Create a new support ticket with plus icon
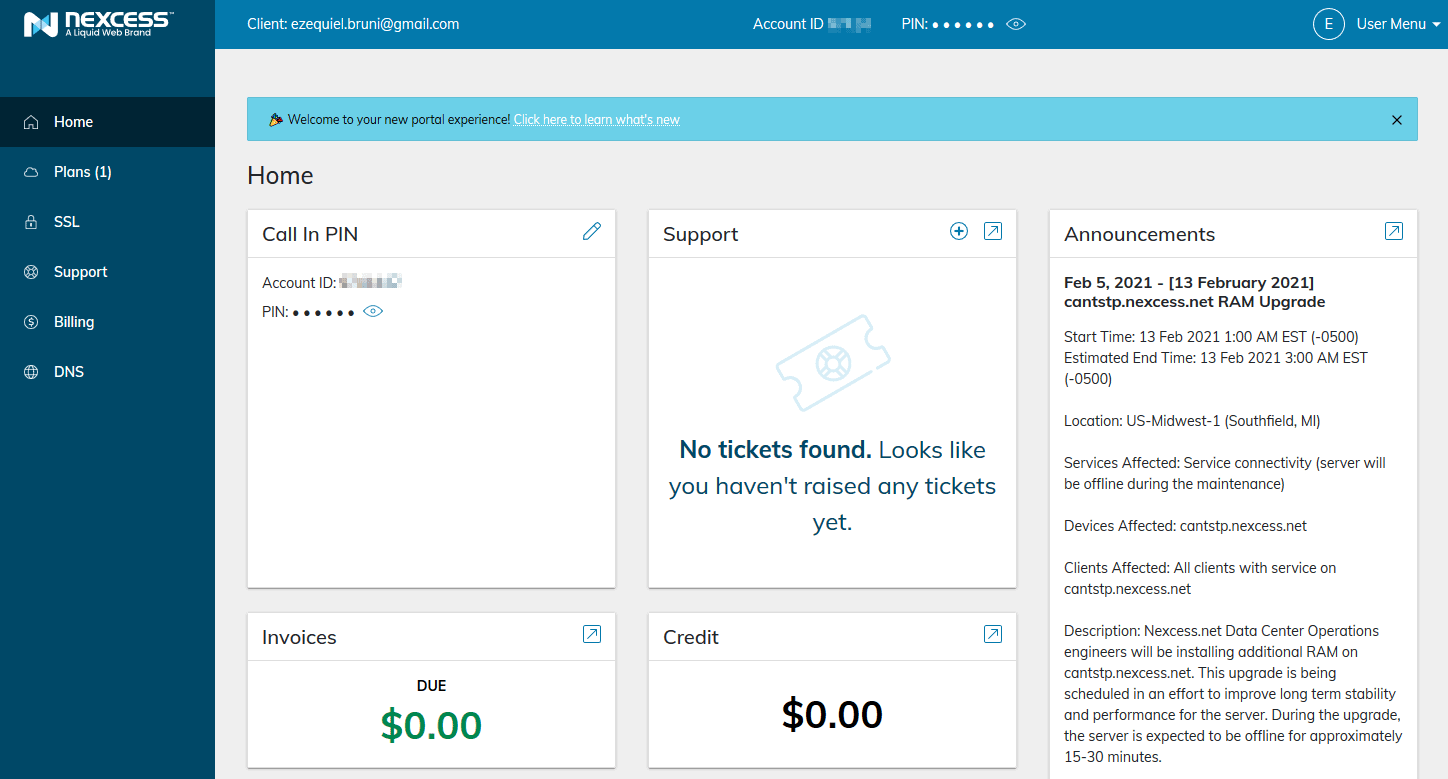 tap(958, 232)
